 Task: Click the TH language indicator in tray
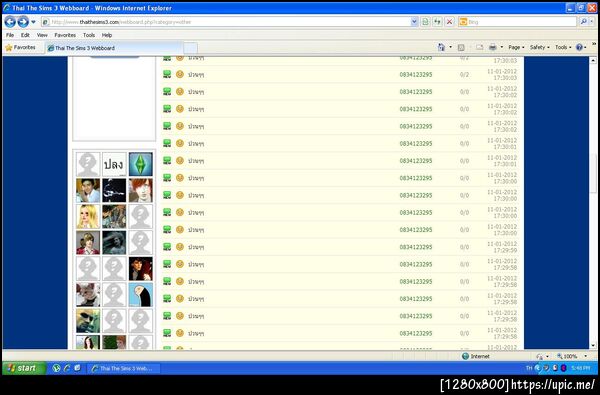pyautogui.click(x=529, y=368)
